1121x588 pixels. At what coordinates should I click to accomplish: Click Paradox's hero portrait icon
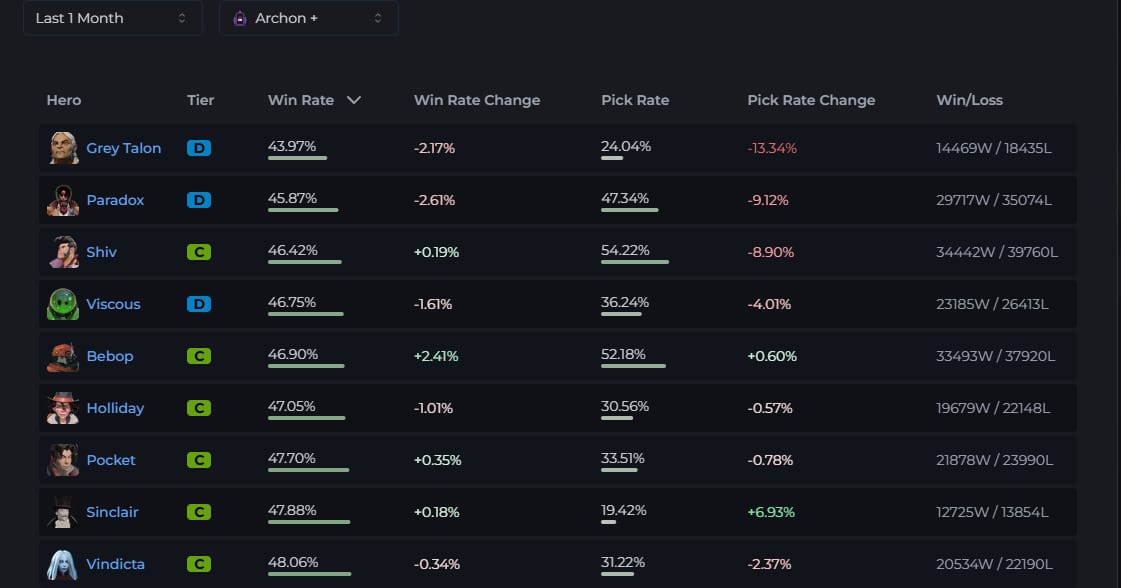(x=63, y=200)
